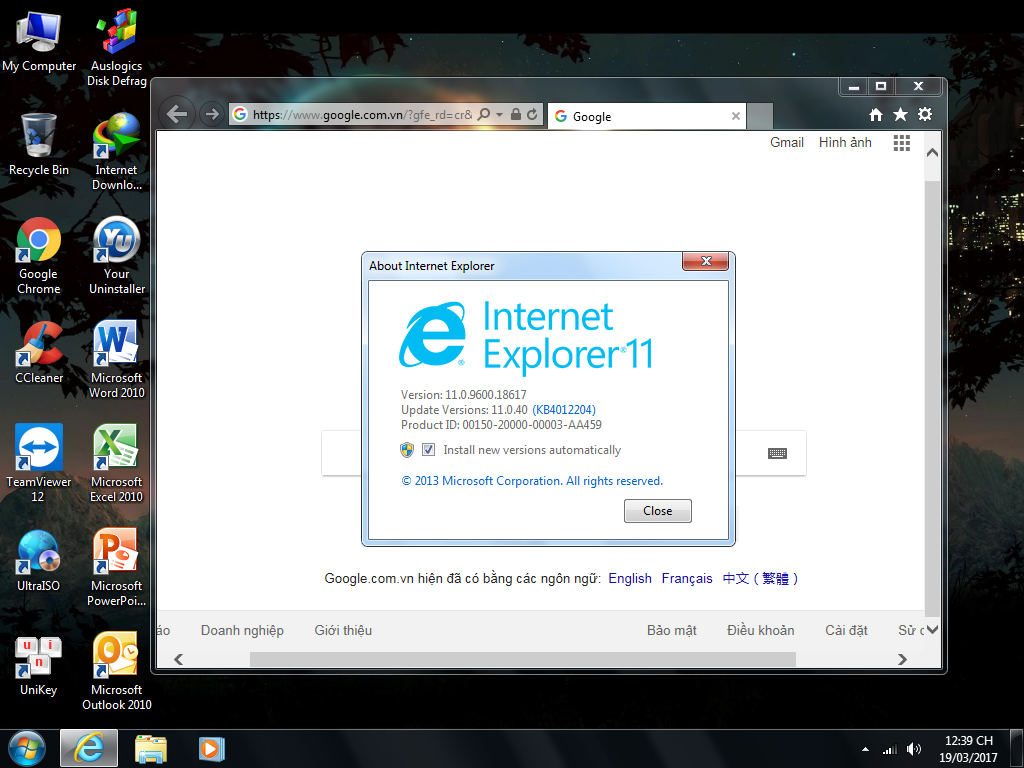
Task: Launch Internet Download Manager shortcut
Action: [116, 152]
